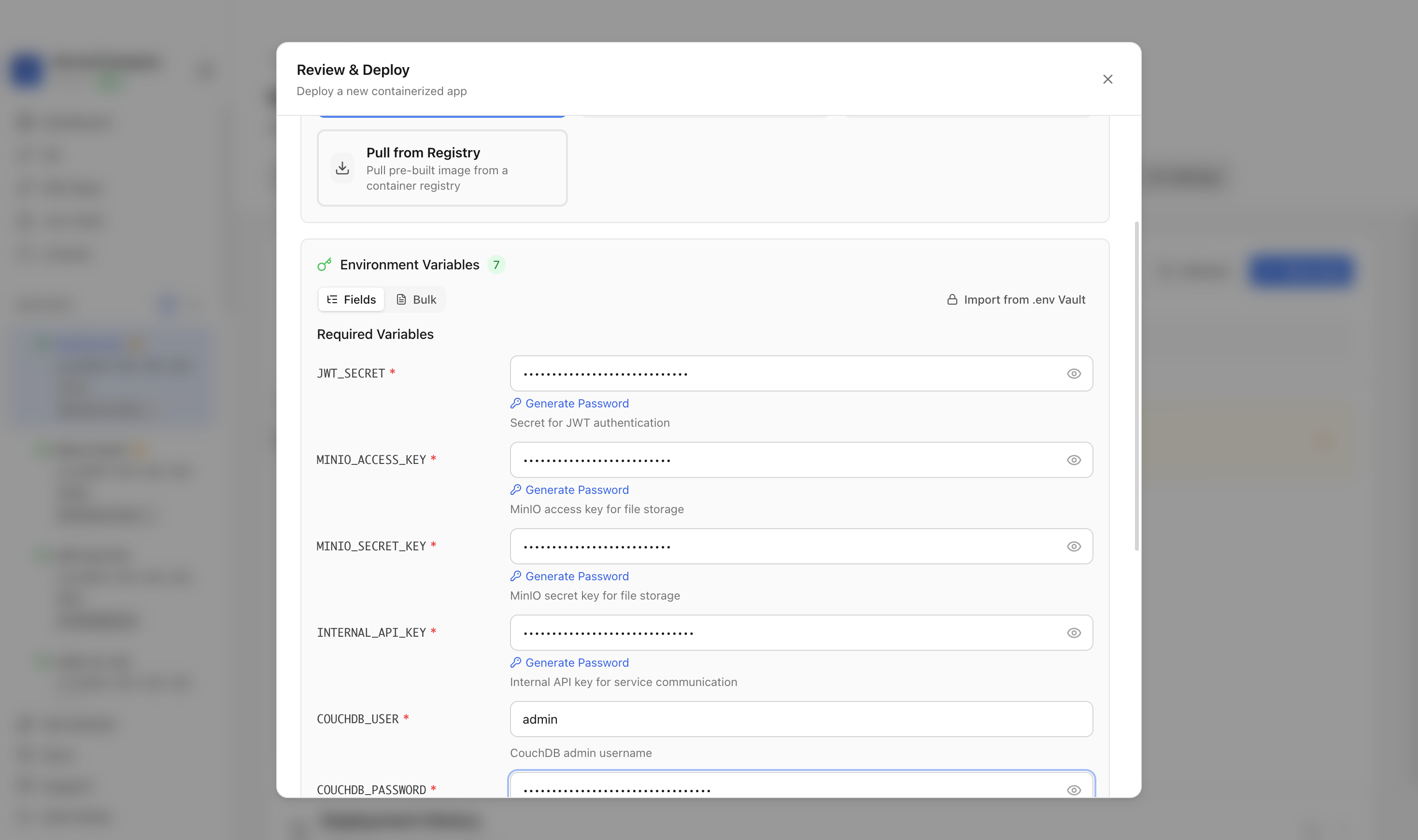Click the JWT_SECRET variable label
Image resolution: width=1418 pixels, height=840 pixels.
[351, 374]
